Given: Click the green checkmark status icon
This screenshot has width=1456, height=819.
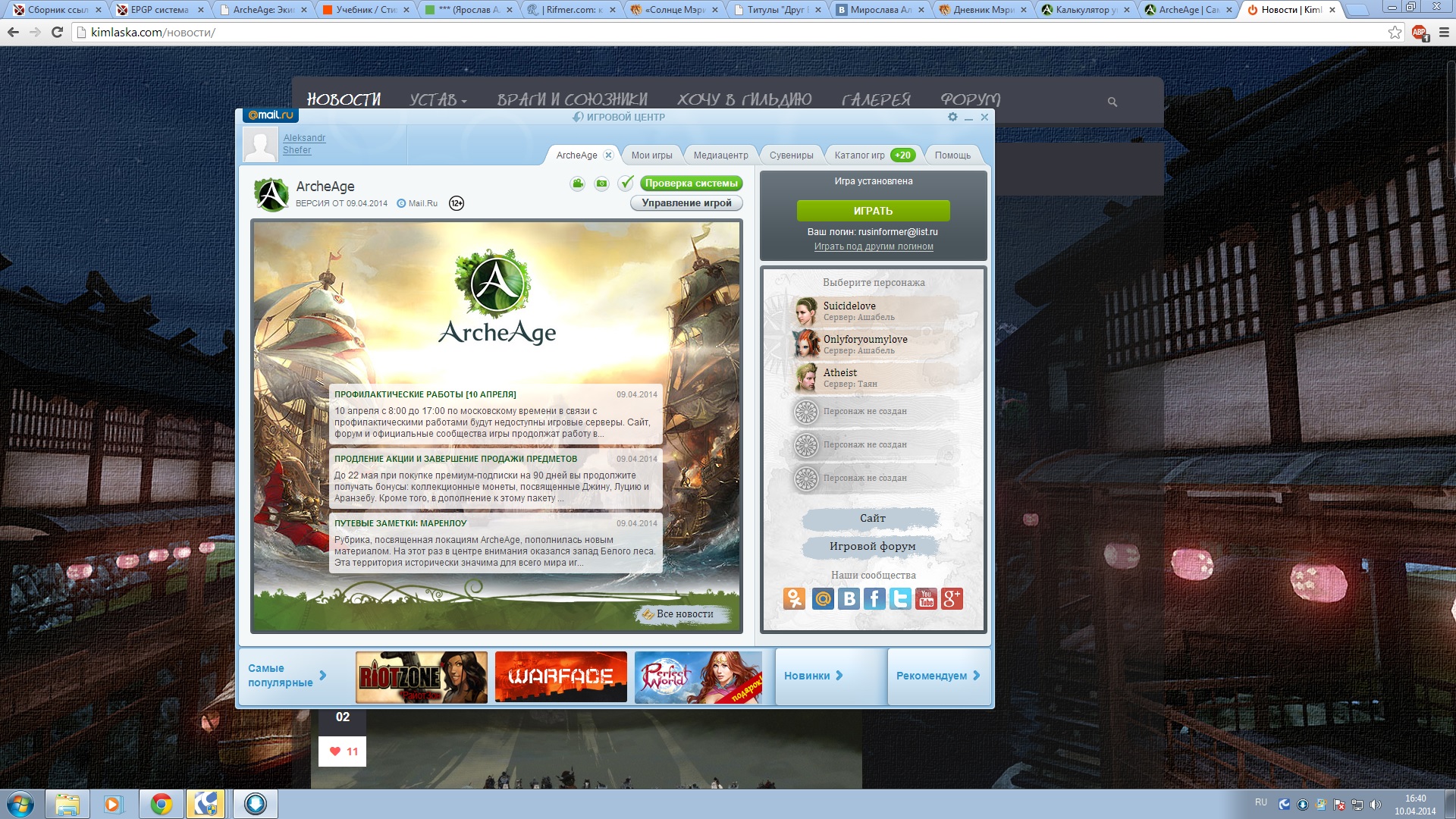Looking at the screenshot, I should pyautogui.click(x=626, y=184).
